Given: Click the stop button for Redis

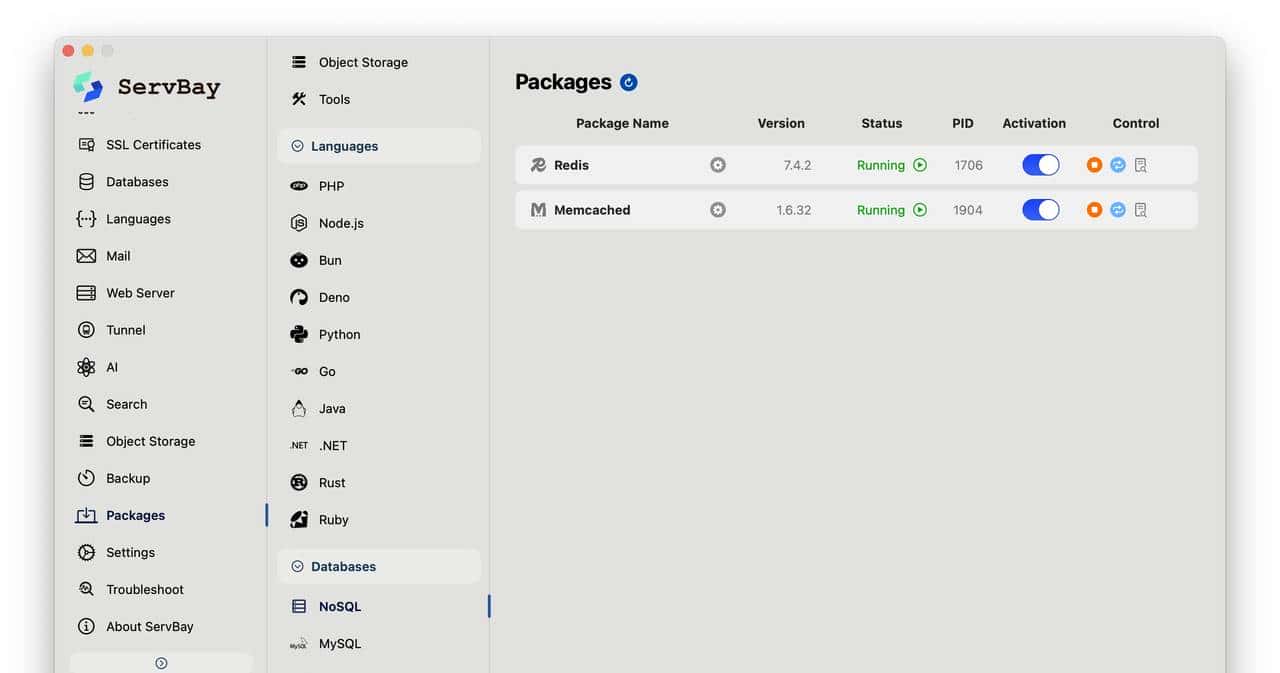Looking at the screenshot, I should coord(1094,165).
